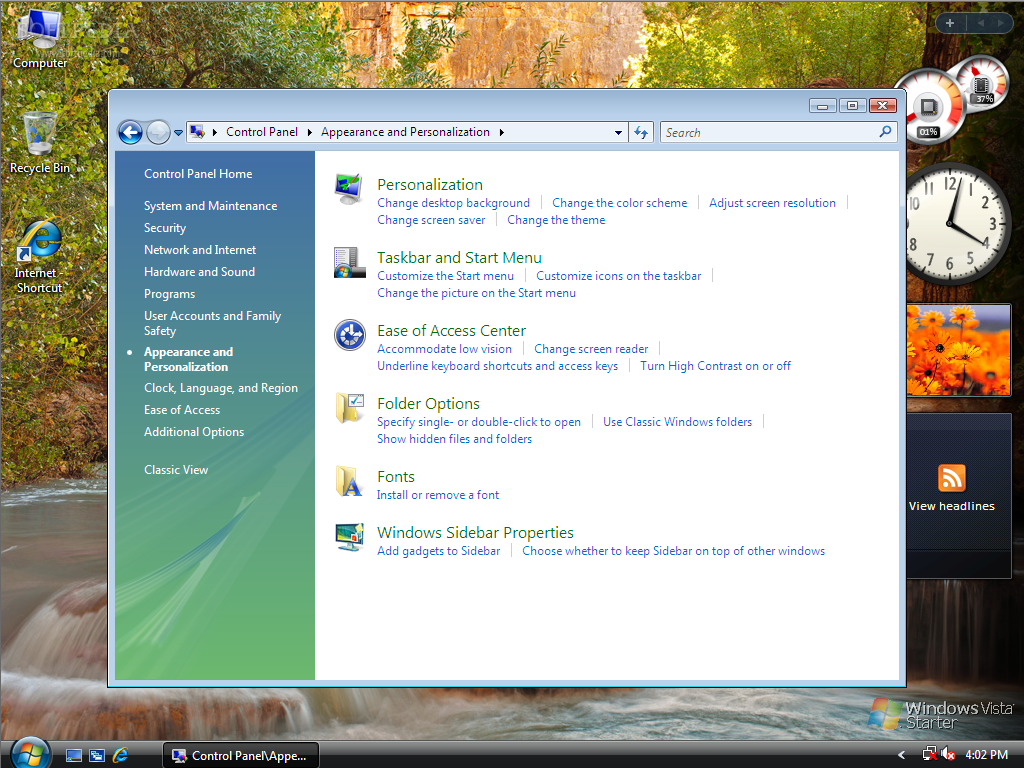This screenshot has width=1024, height=768.
Task: Open Computer from the desktop
Action: [38, 30]
